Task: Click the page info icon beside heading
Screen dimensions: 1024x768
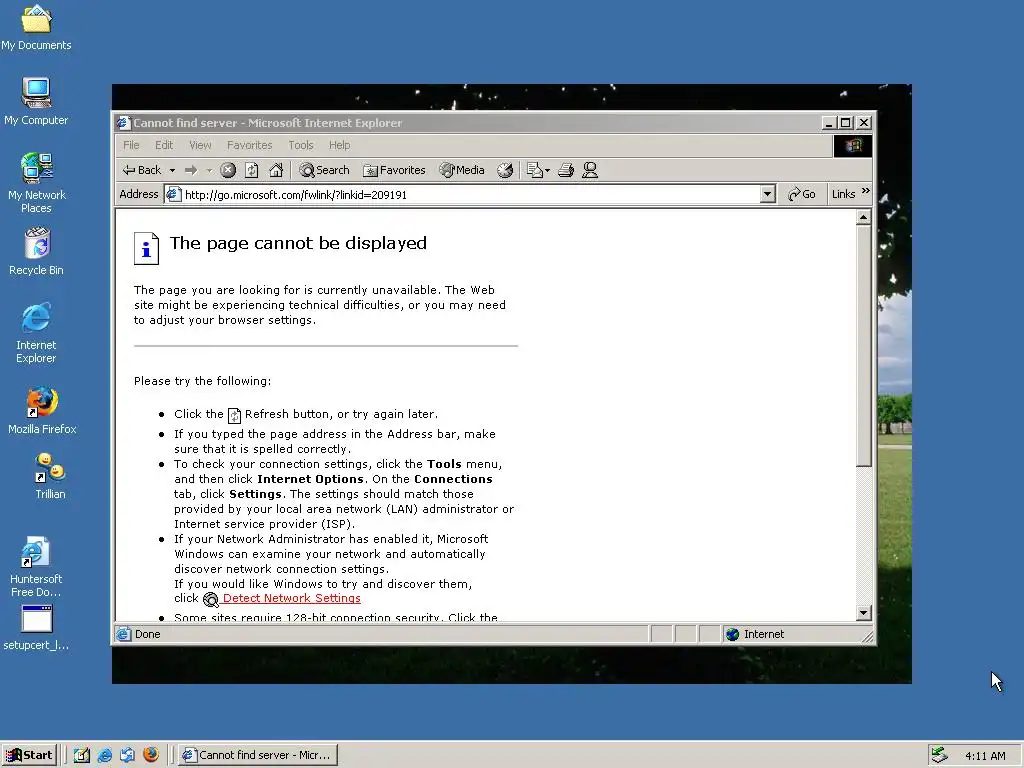Action: point(146,248)
